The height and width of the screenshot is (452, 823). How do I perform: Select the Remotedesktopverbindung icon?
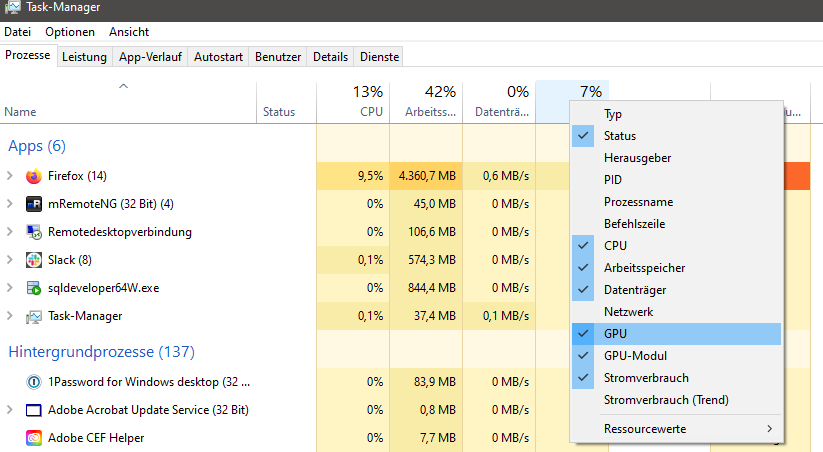pyautogui.click(x=34, y=232)
